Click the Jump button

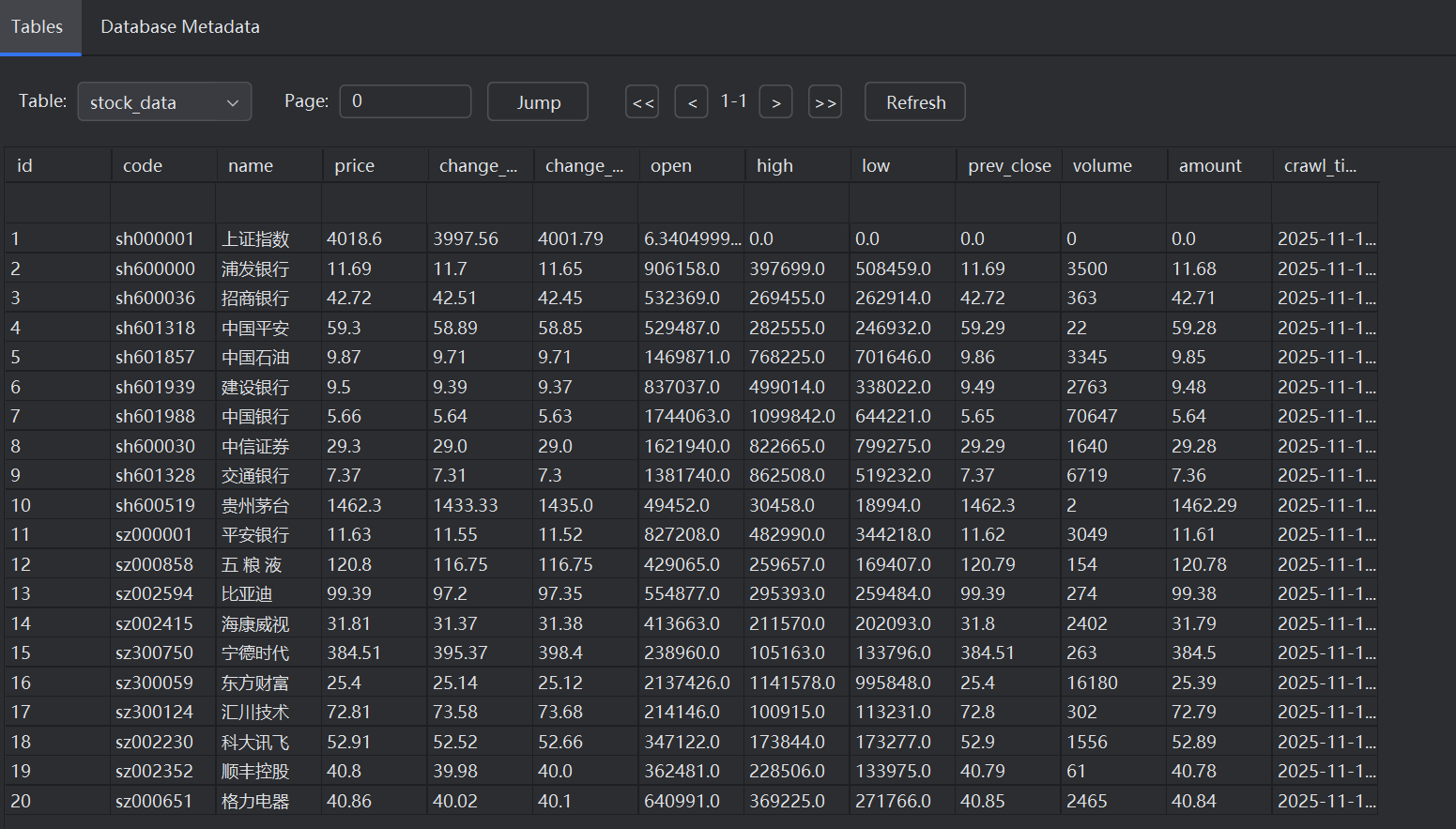538,102
